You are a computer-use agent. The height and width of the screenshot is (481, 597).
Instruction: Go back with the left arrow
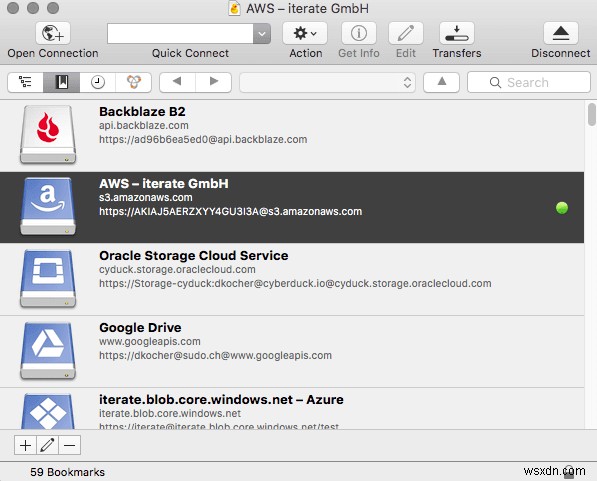point(177,82)
